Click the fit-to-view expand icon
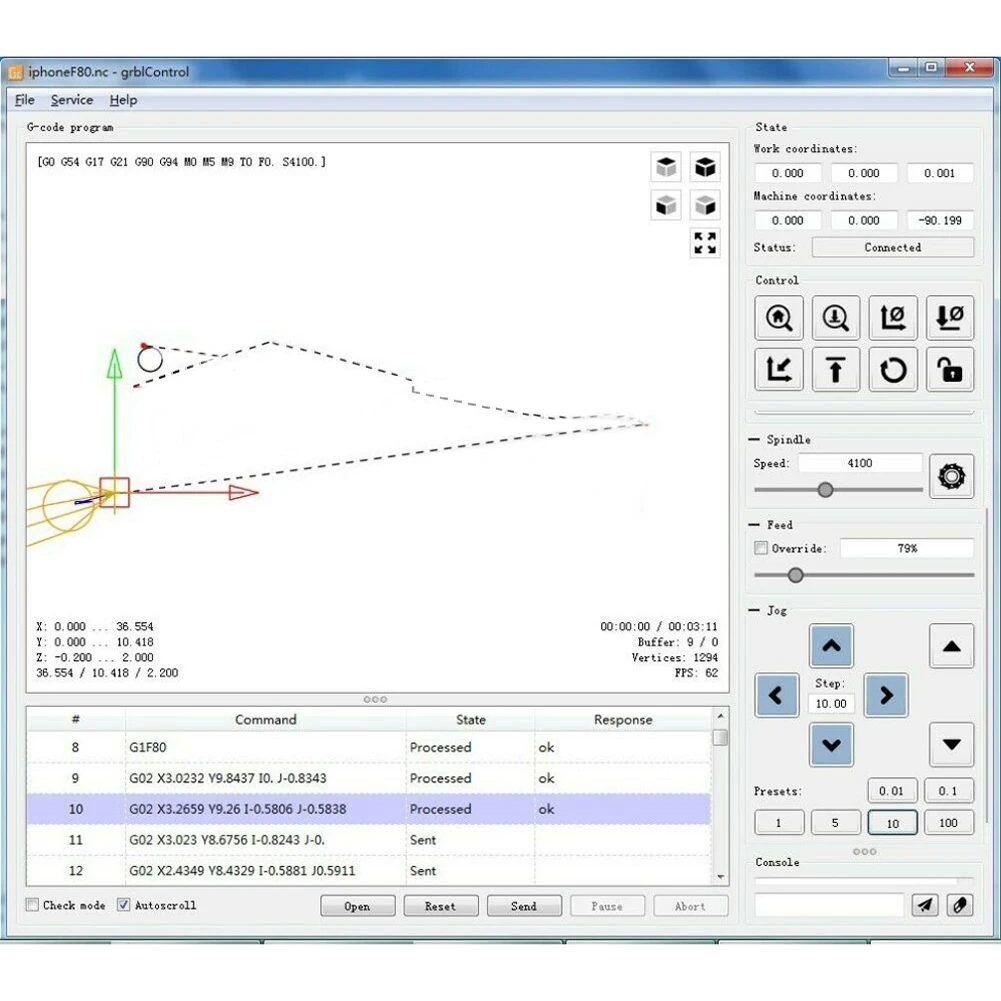Screen dimensions: 1001x1001 705,243
